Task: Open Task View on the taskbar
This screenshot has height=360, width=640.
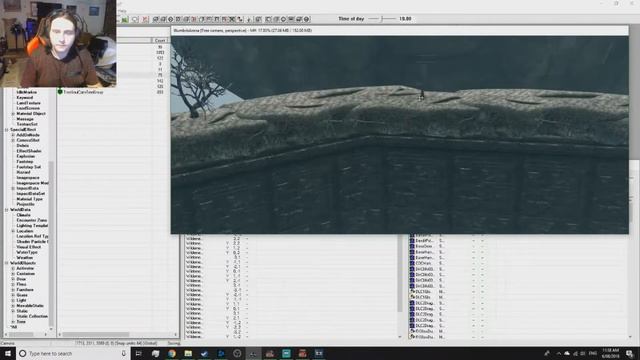Action: pyautogui.click(x=138, y=353)
